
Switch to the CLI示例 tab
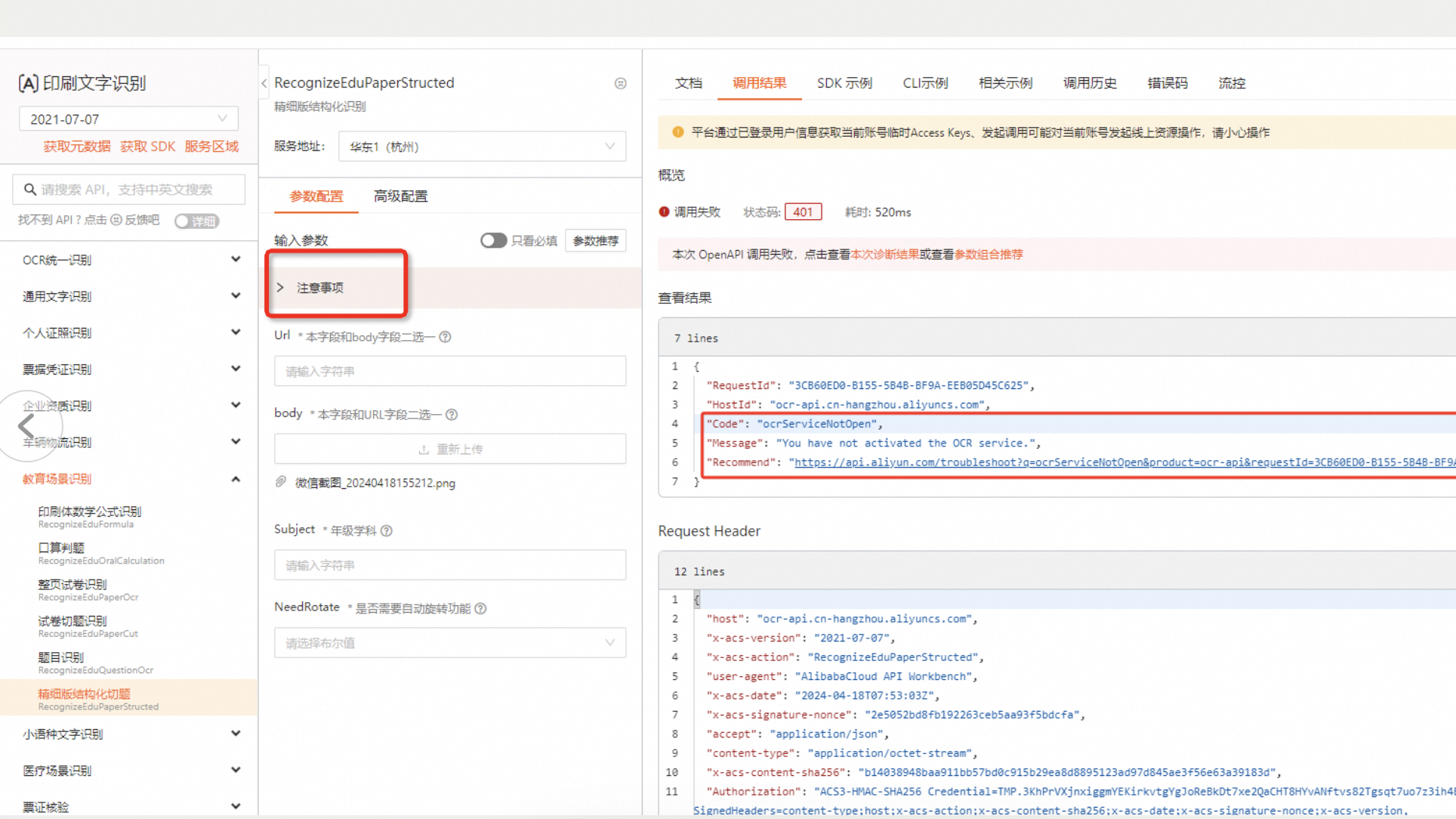[x=925, y=83]
